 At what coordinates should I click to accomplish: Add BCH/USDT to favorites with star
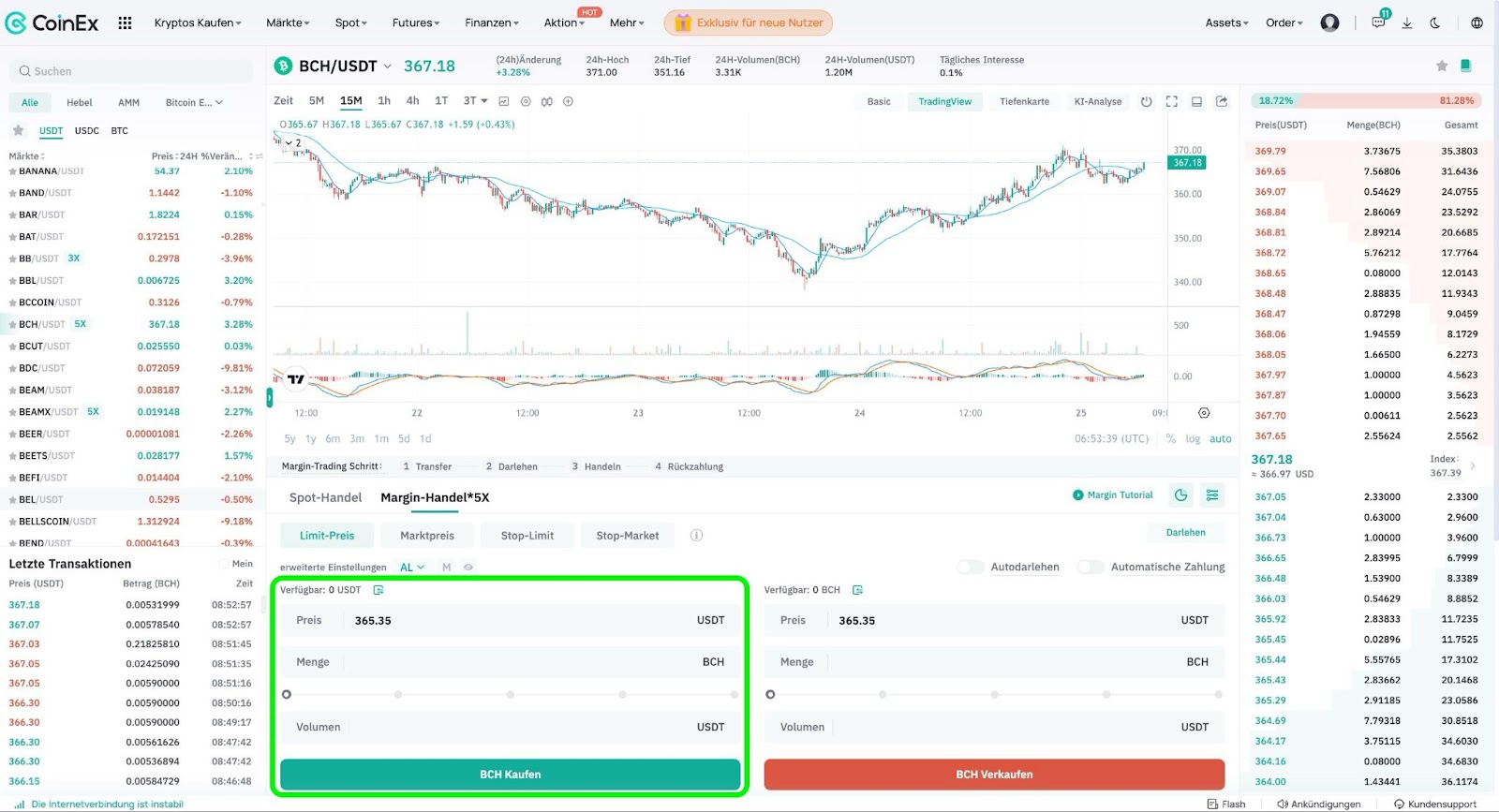[x=1442, y=66]
